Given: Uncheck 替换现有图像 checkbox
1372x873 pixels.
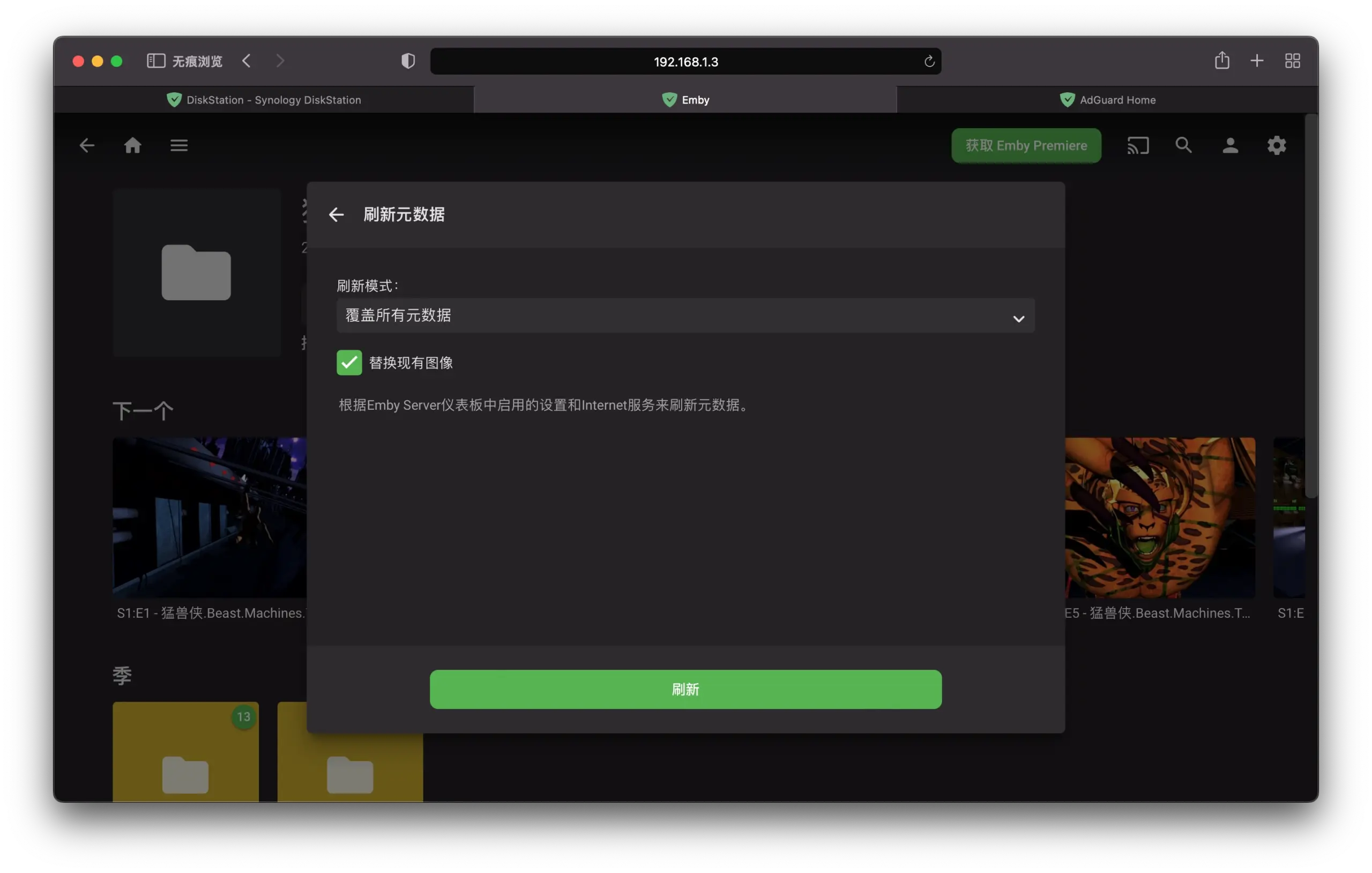Looking at the screenshot, I should point(349,362).
